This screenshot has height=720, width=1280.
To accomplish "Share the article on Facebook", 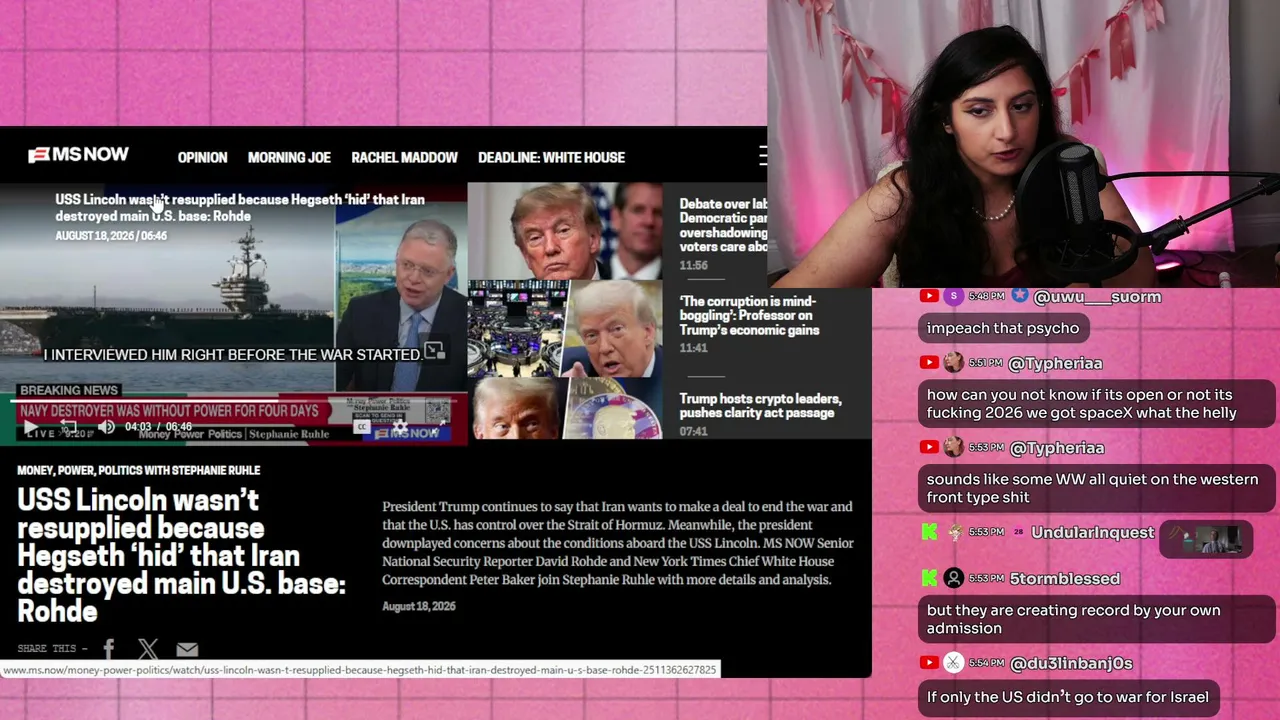I will point(109,649).
